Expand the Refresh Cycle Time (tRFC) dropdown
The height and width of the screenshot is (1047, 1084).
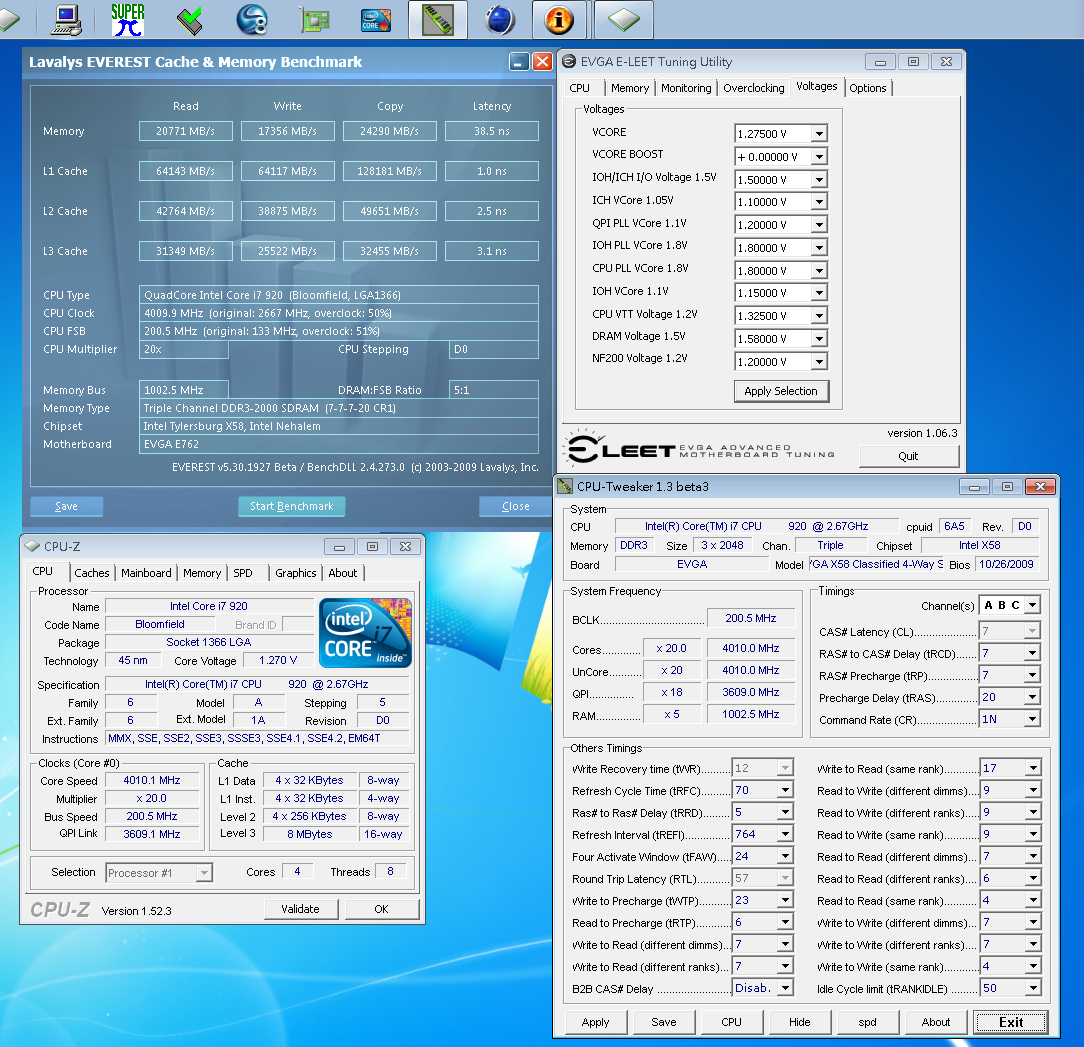pos(785,790)
